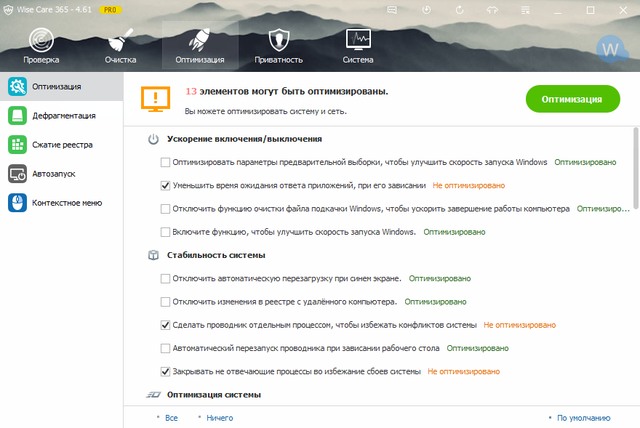
Task: Open Контекстное меню in the sidebar
Action: [62, 202]
